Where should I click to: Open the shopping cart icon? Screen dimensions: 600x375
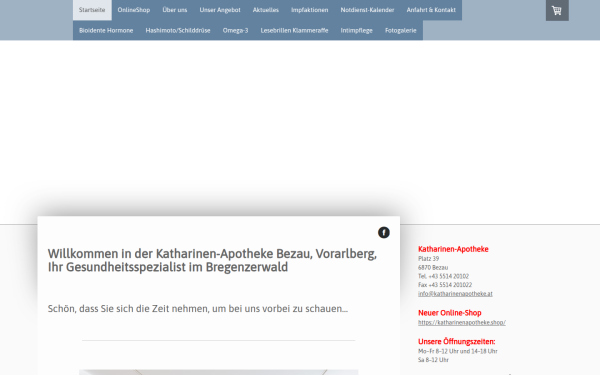[557, 10]
